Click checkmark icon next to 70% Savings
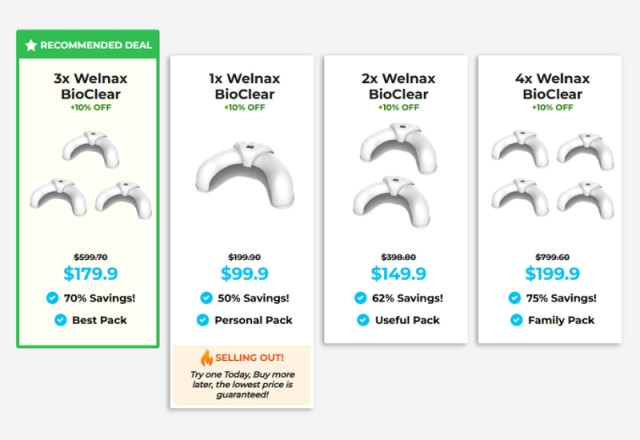Viewport: 640px width, 440px height. pos(52,297)
